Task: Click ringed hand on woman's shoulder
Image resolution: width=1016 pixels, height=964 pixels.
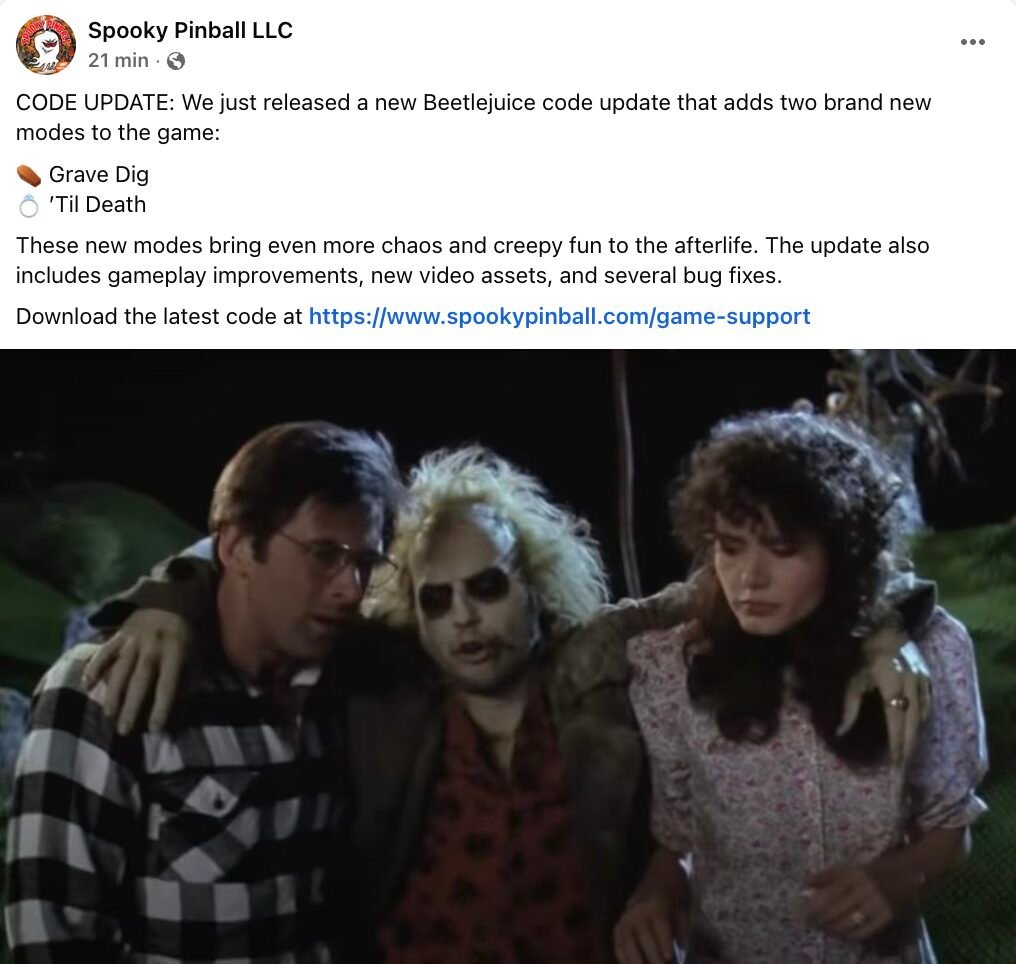Action: click(x=888, y=687)
